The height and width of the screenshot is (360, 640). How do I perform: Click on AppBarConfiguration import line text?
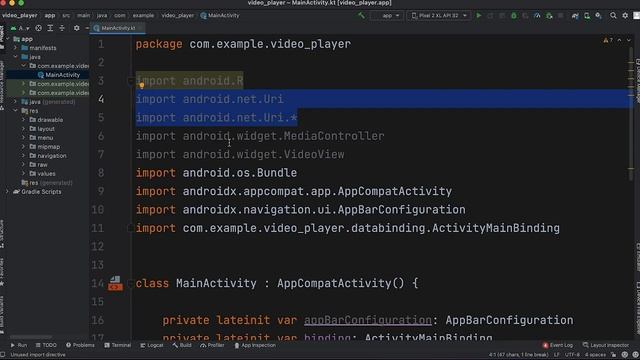click(x=300, y=210)
